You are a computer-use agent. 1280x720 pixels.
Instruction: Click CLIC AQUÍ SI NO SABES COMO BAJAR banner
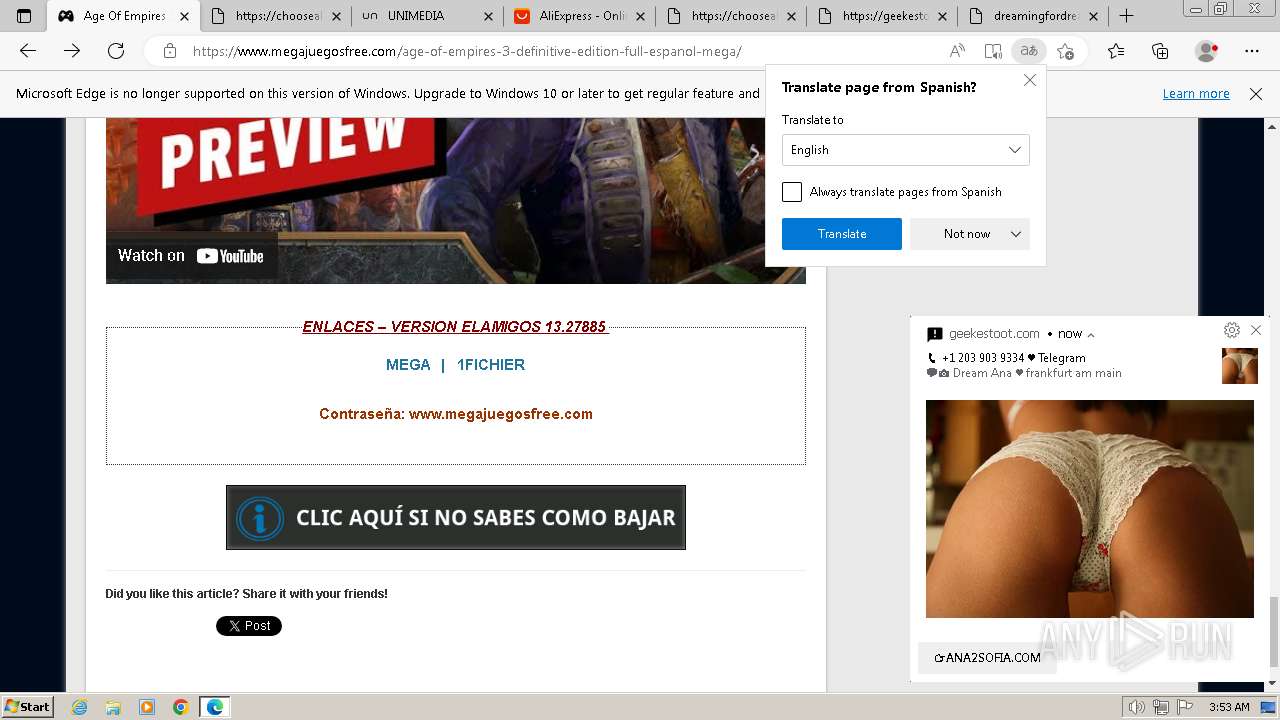pos(456,517)
